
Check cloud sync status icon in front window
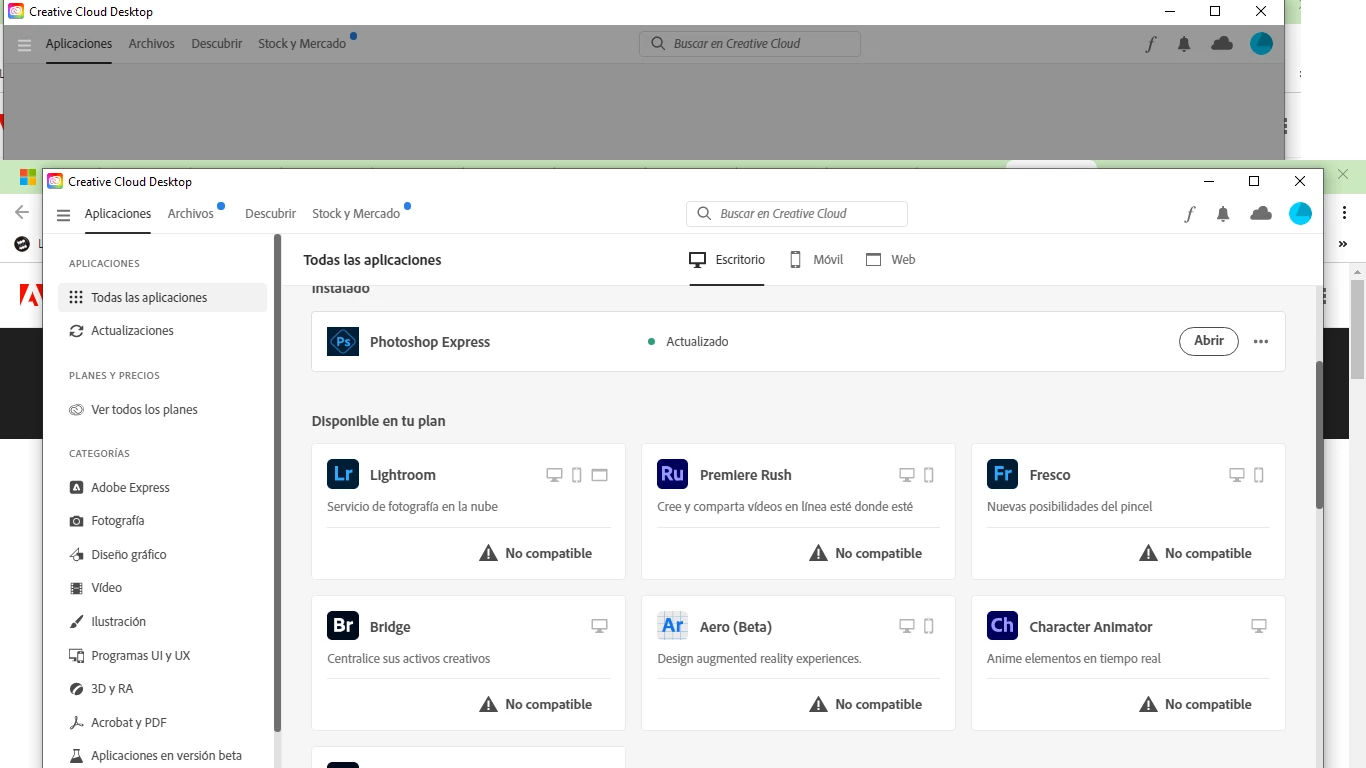(x=1261, y=214)
